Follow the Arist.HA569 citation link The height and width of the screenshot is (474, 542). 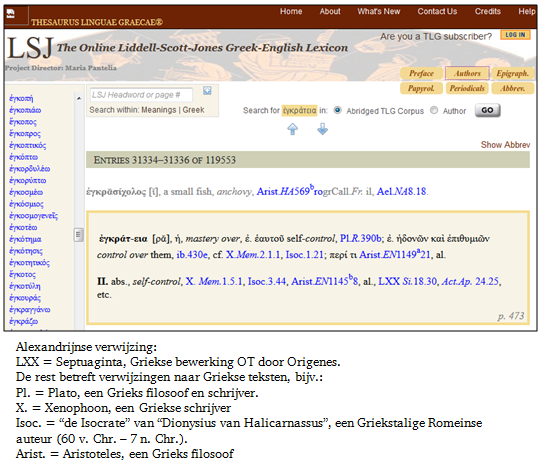tap(289, 191)
